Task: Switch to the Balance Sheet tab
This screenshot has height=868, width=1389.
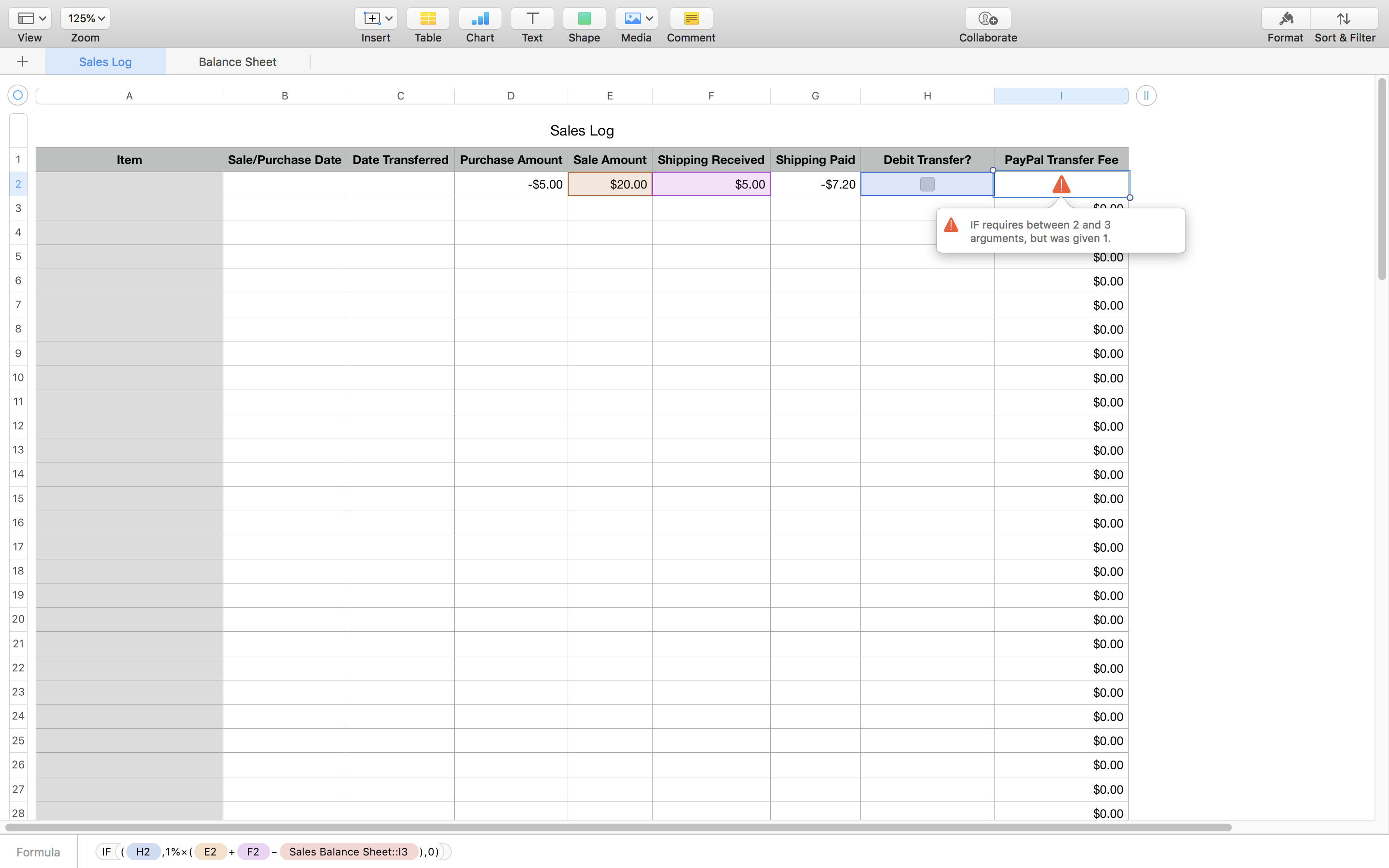Action: (237, 62)
